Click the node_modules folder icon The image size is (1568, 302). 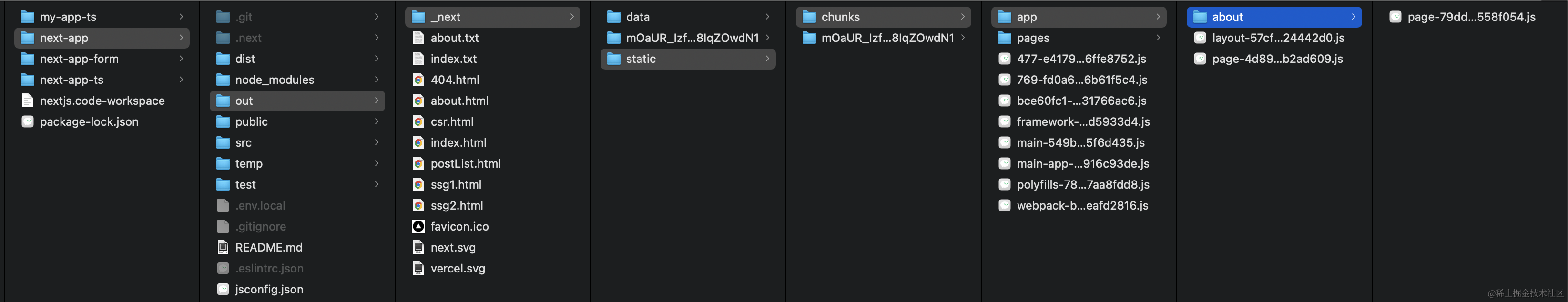coord(224,80)
